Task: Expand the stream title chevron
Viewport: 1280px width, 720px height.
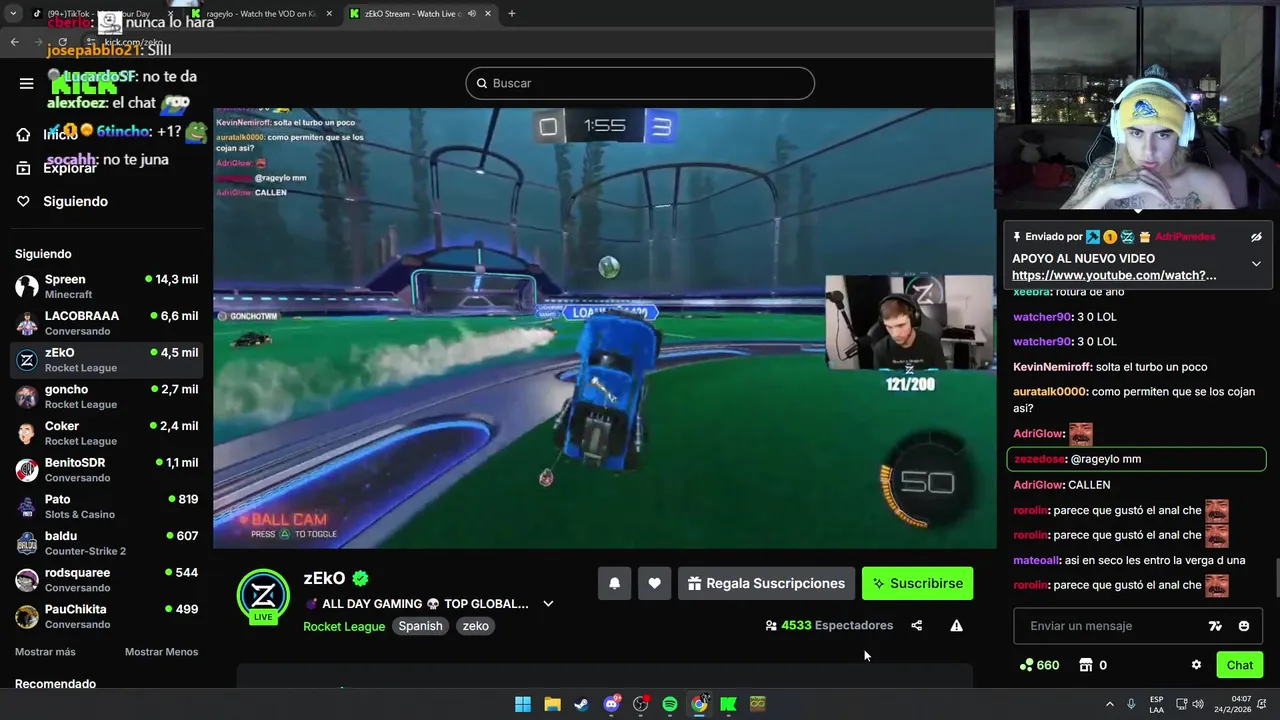Action: point(548,604)
